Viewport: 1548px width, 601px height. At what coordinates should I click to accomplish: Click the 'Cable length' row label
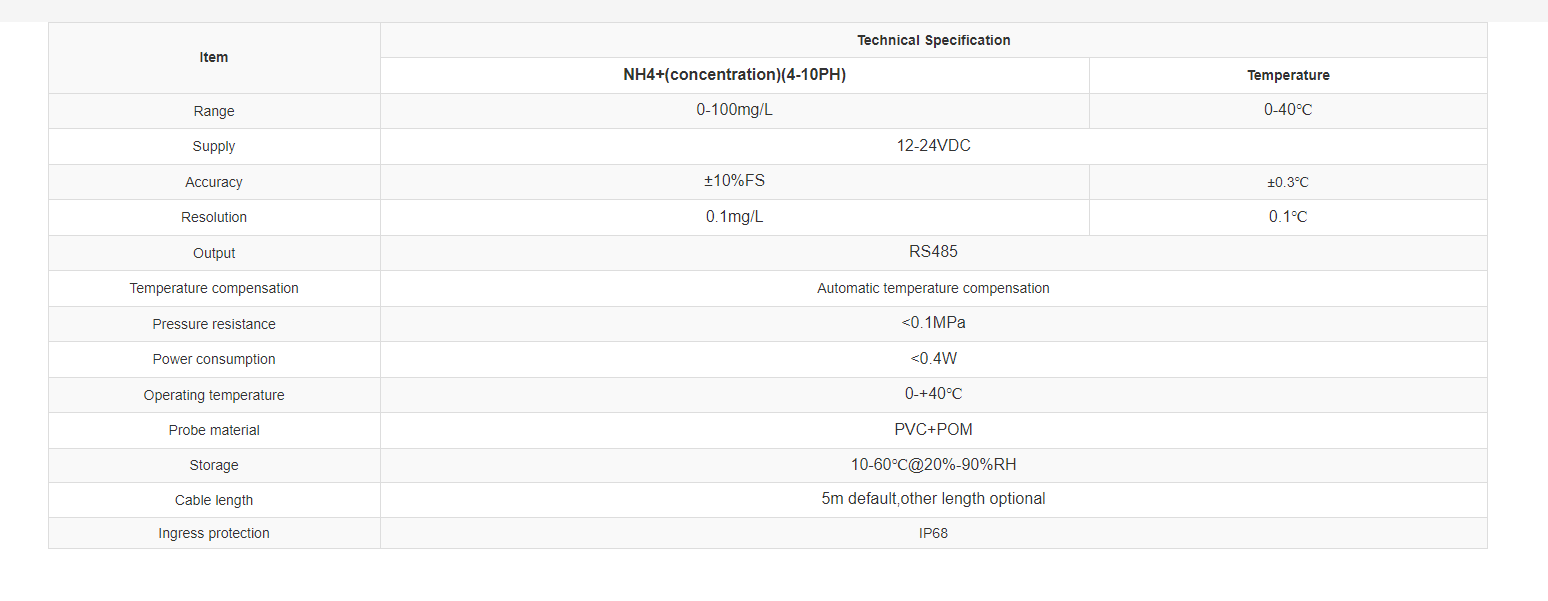(214, 501)
